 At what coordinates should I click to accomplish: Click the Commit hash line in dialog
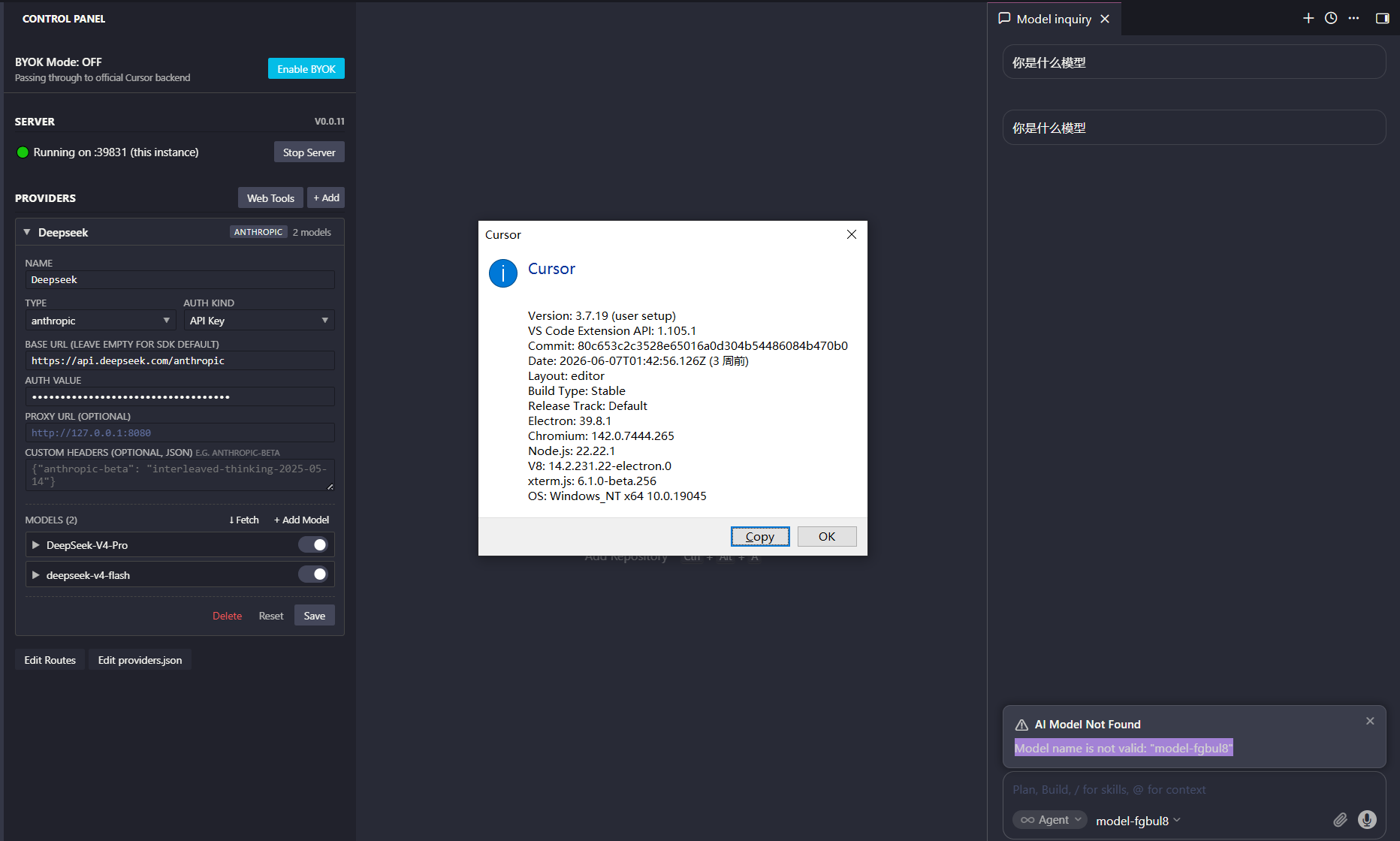pos(688,345)
